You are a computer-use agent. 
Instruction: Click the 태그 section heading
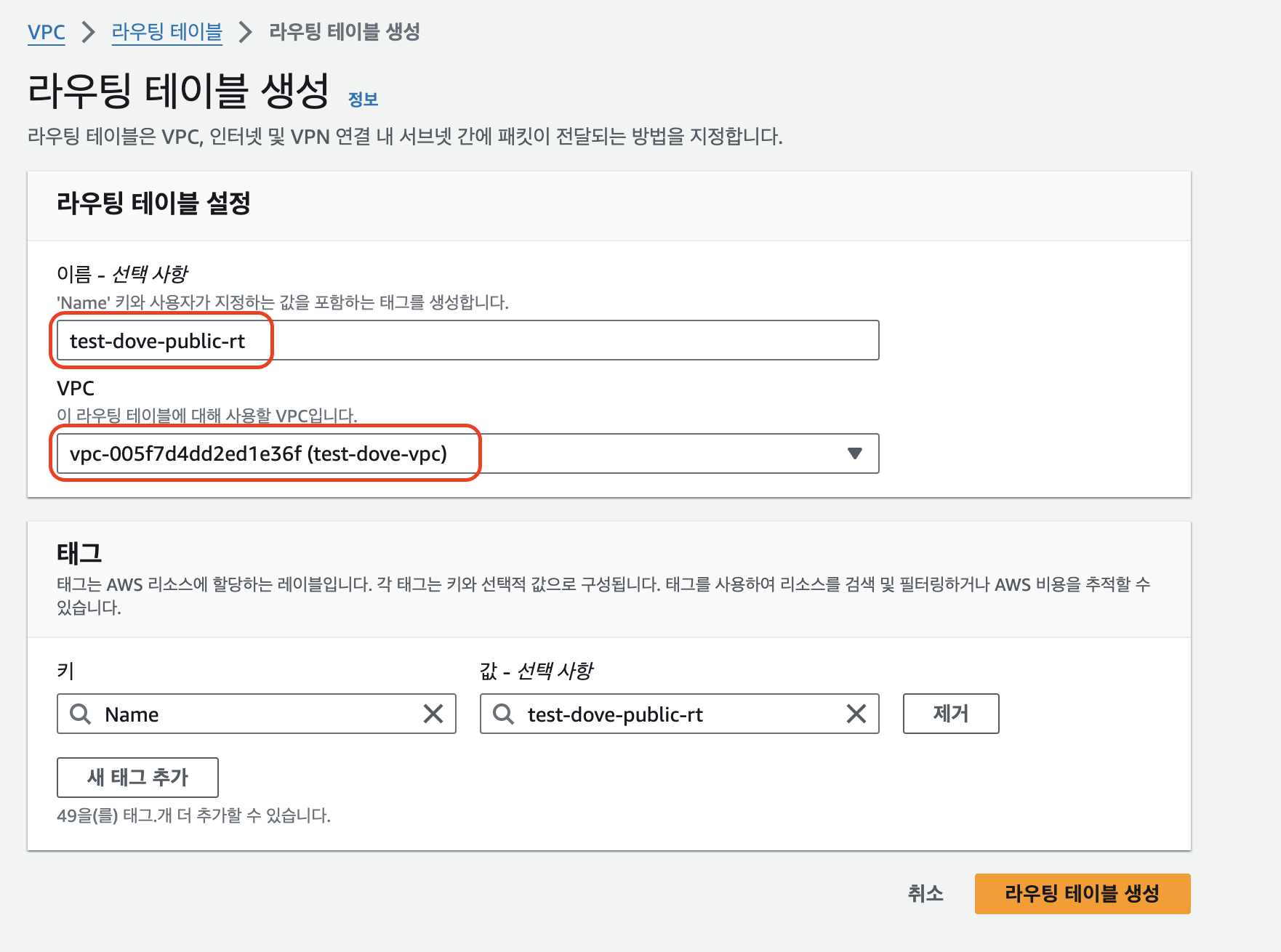(79, 554)
